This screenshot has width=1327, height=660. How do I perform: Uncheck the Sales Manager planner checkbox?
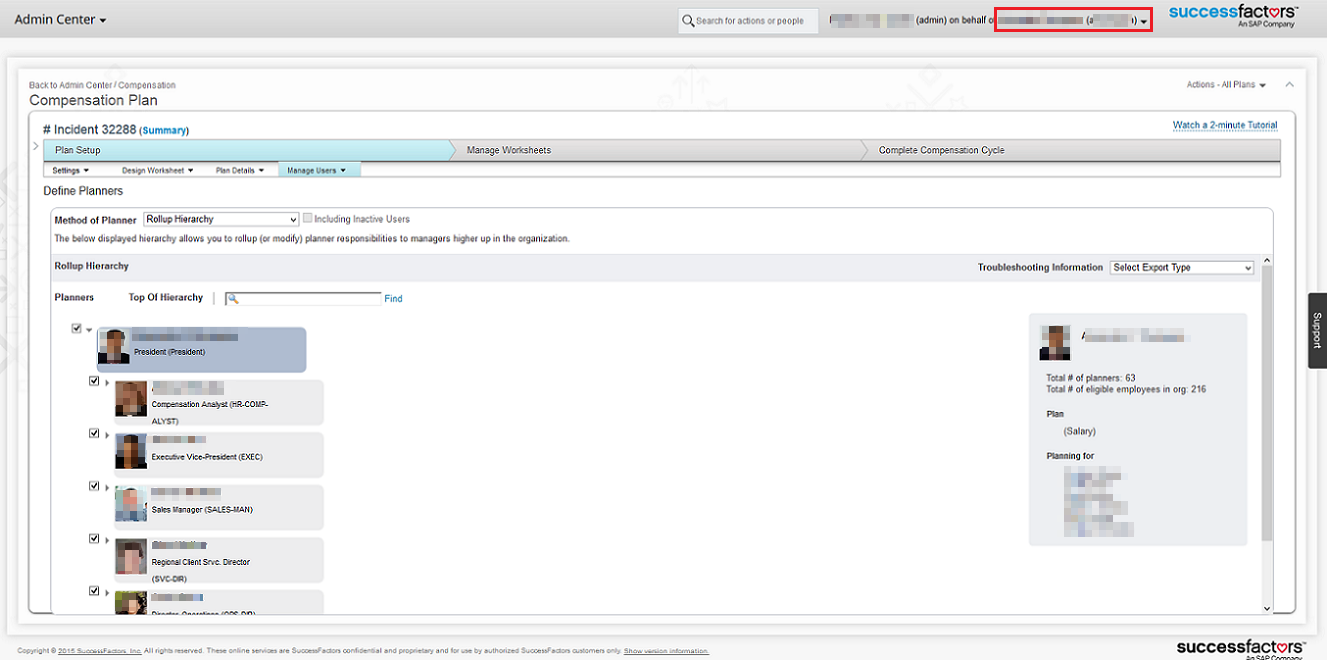(94, 486)
